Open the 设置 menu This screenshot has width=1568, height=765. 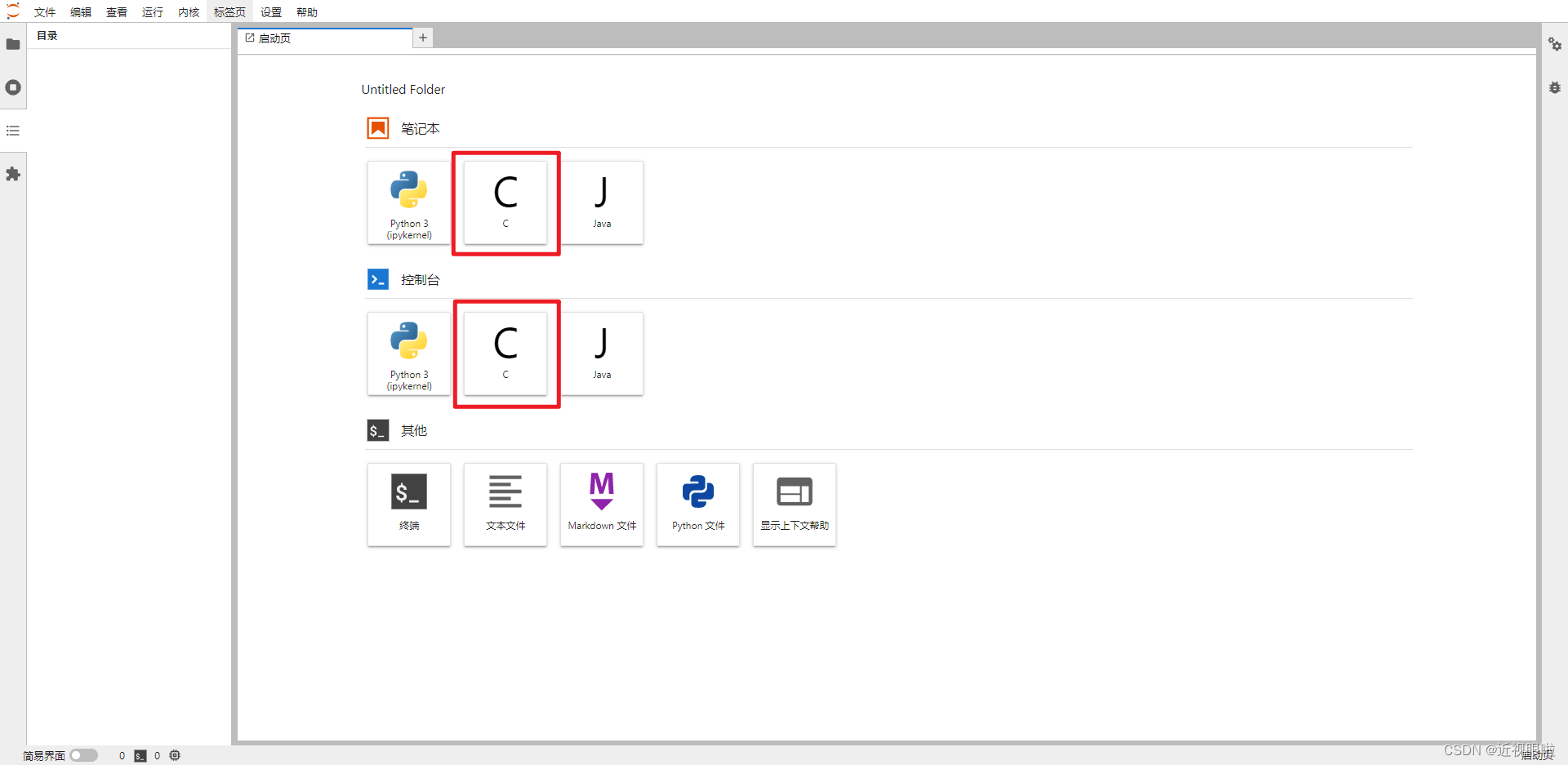point(271,12)
